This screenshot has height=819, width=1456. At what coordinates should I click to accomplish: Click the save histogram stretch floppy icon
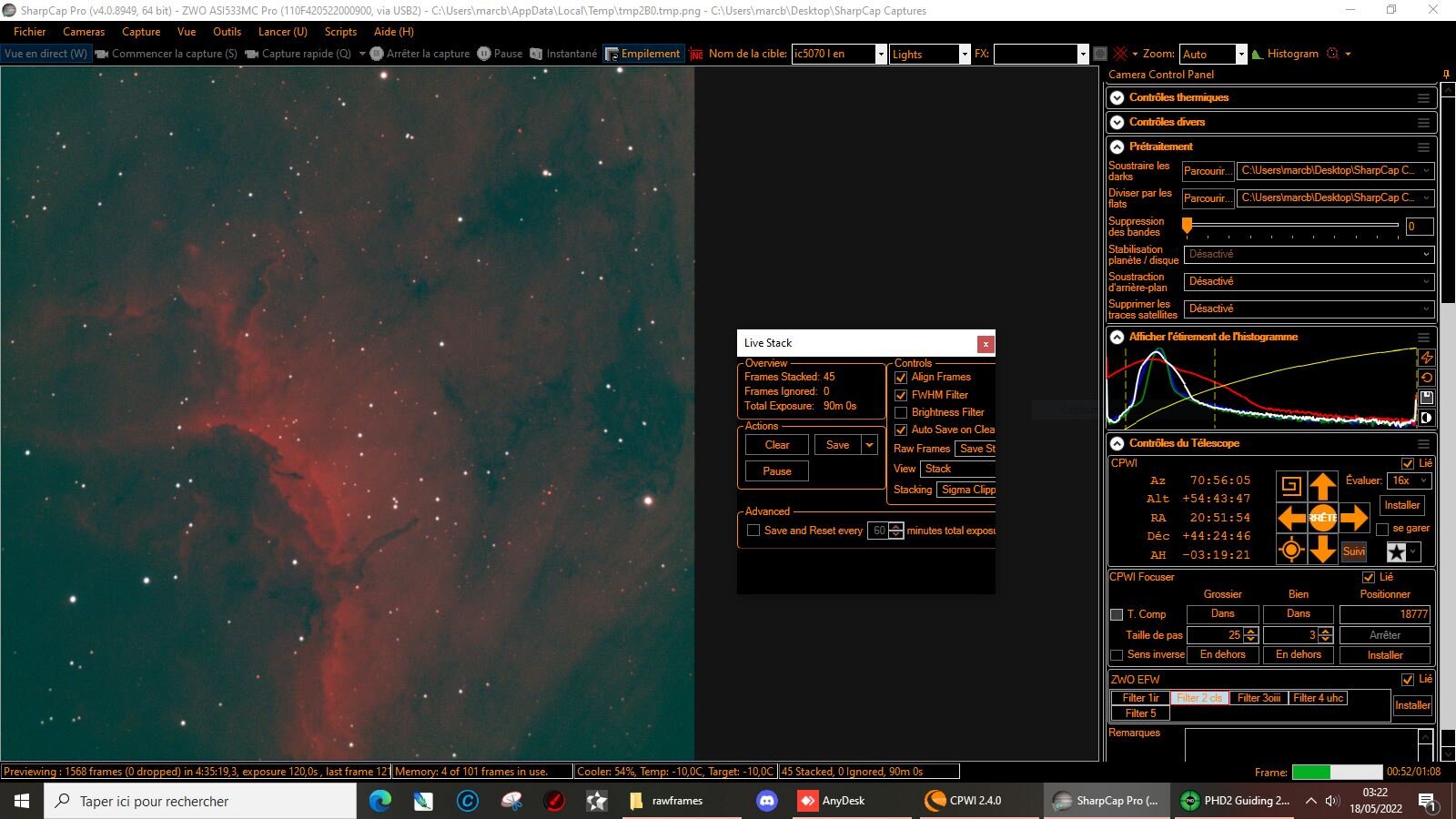1426,398
